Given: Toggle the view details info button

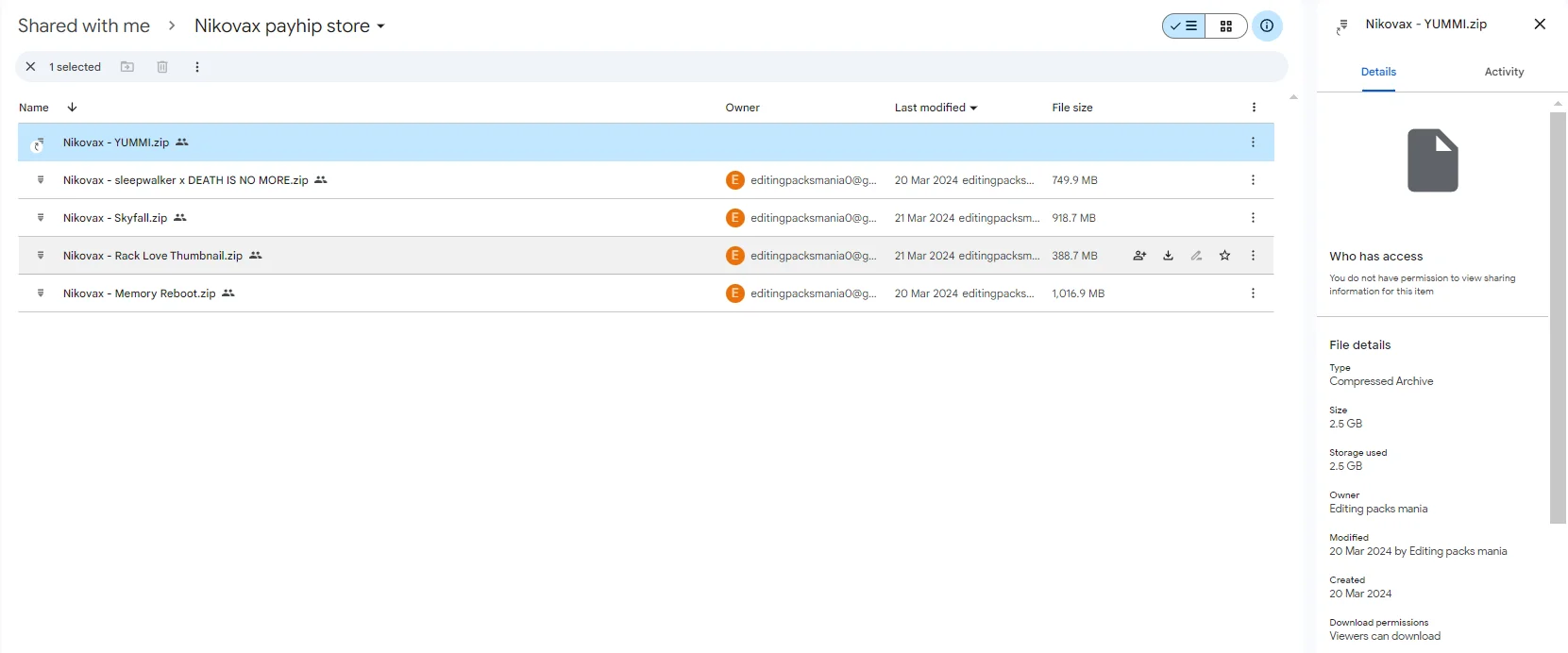Looking at the screenshot, I should point(1267,26).
